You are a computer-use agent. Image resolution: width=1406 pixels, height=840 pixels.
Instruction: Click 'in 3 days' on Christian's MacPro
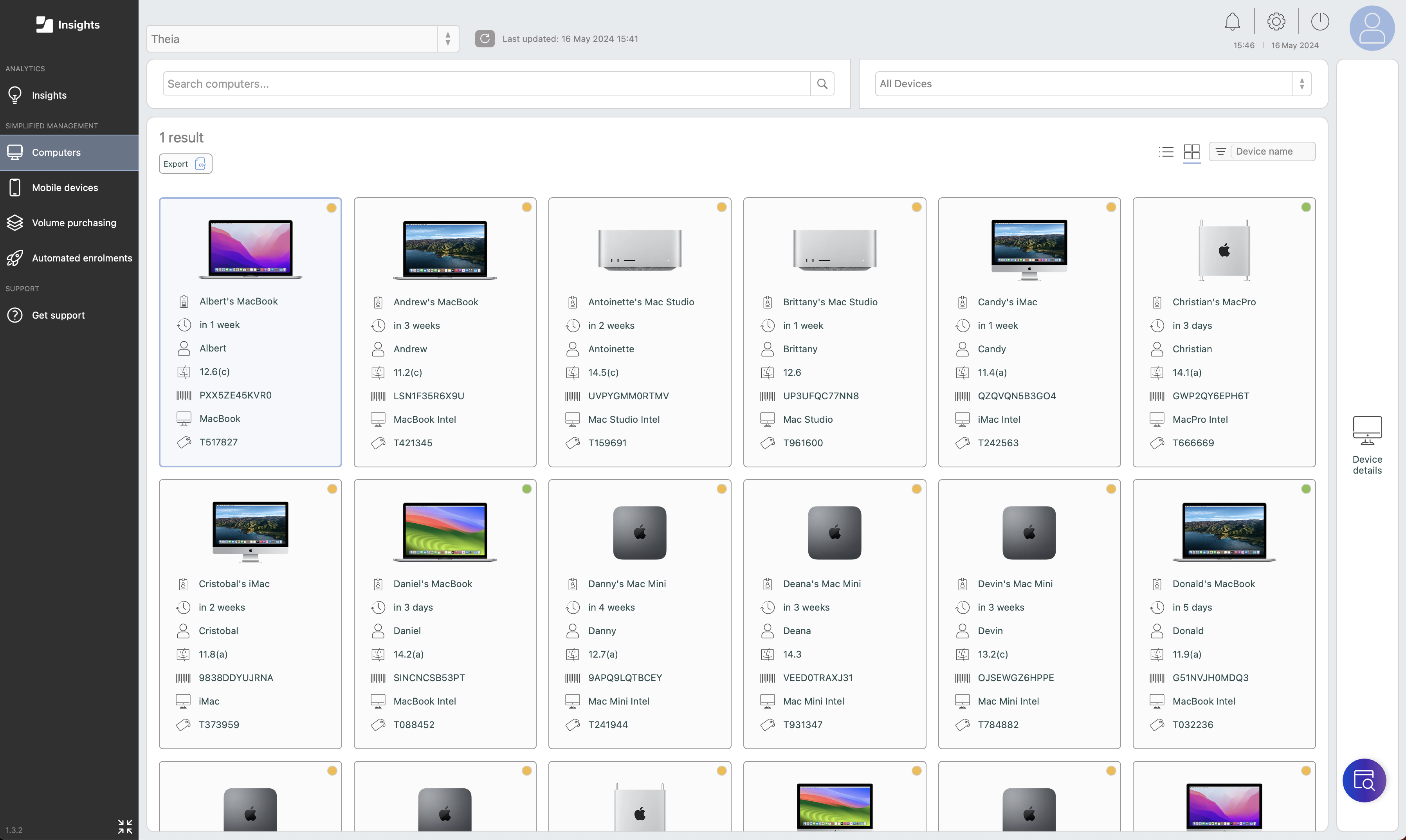[1192, 326]
